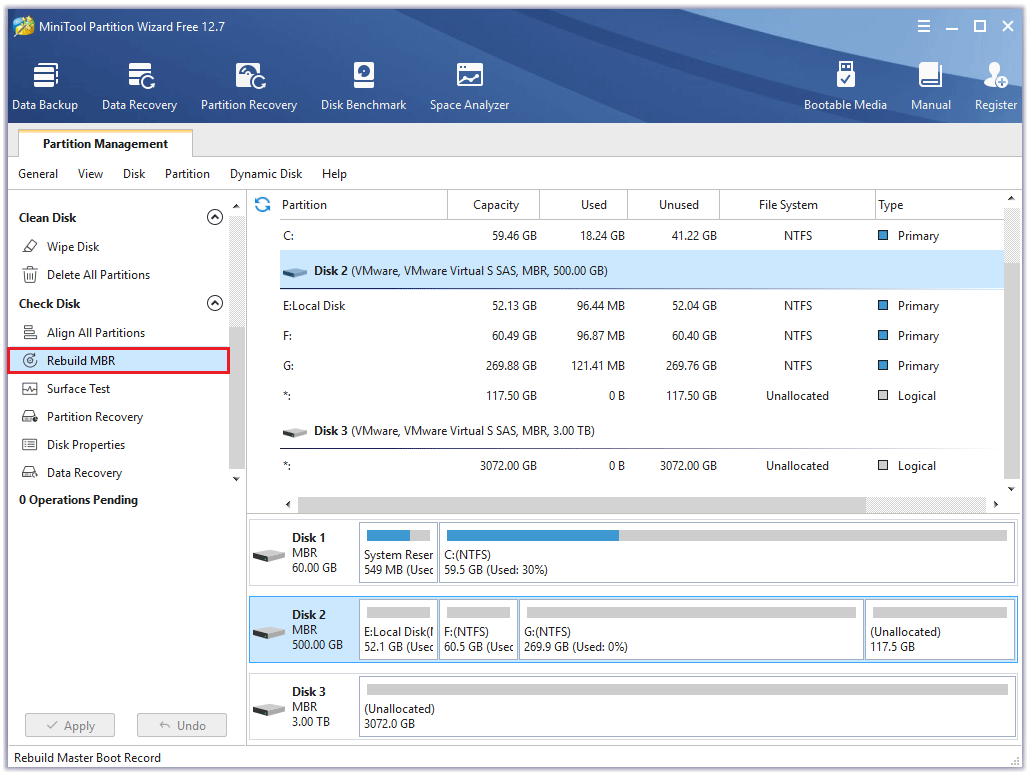1029x775 pixels.
Task: Select the 117.5 GB Unallocated block on Disk 2
Action: point(940,630)
